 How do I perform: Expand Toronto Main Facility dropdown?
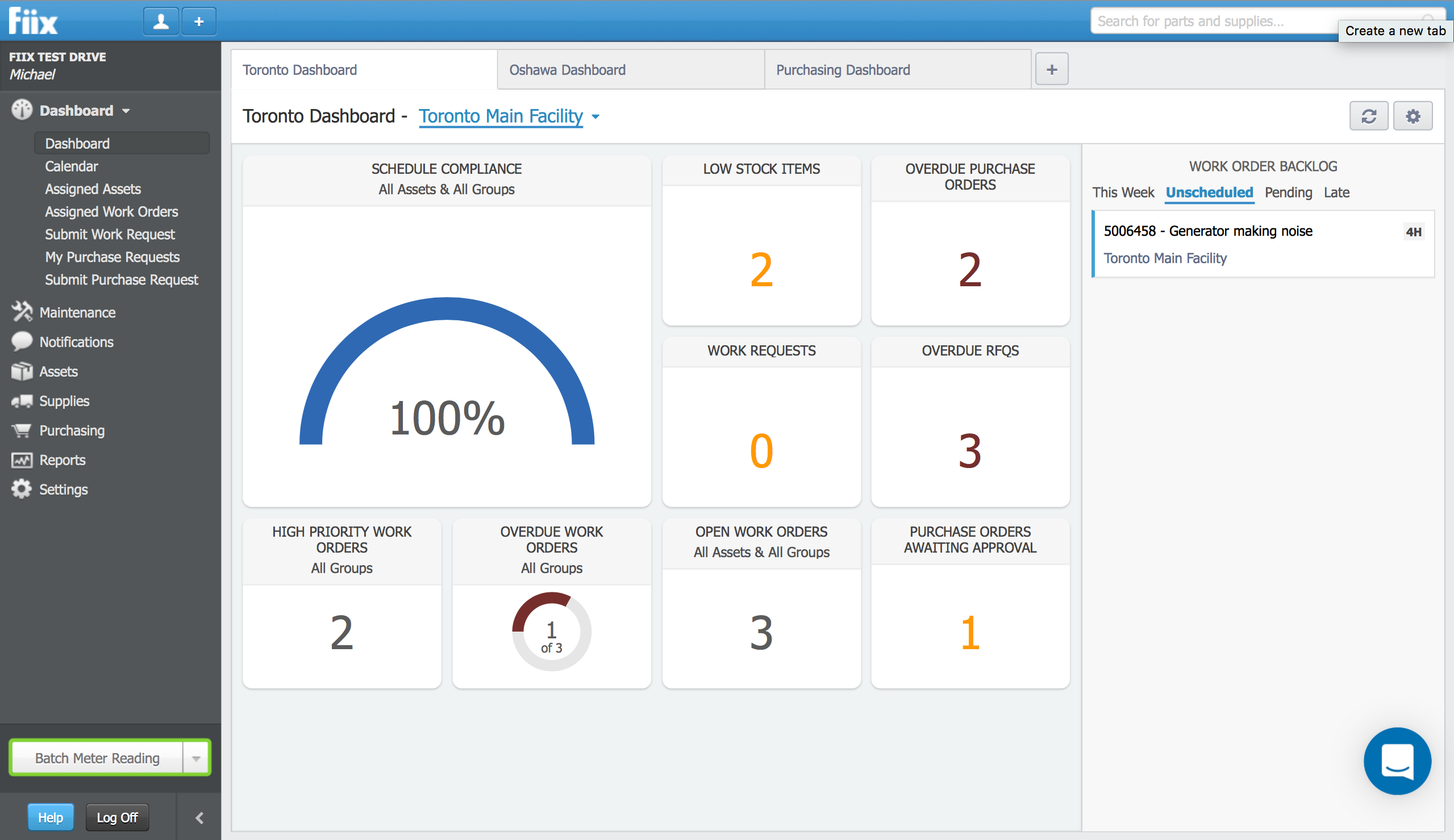pyautogui.click(x=595, y=116)
